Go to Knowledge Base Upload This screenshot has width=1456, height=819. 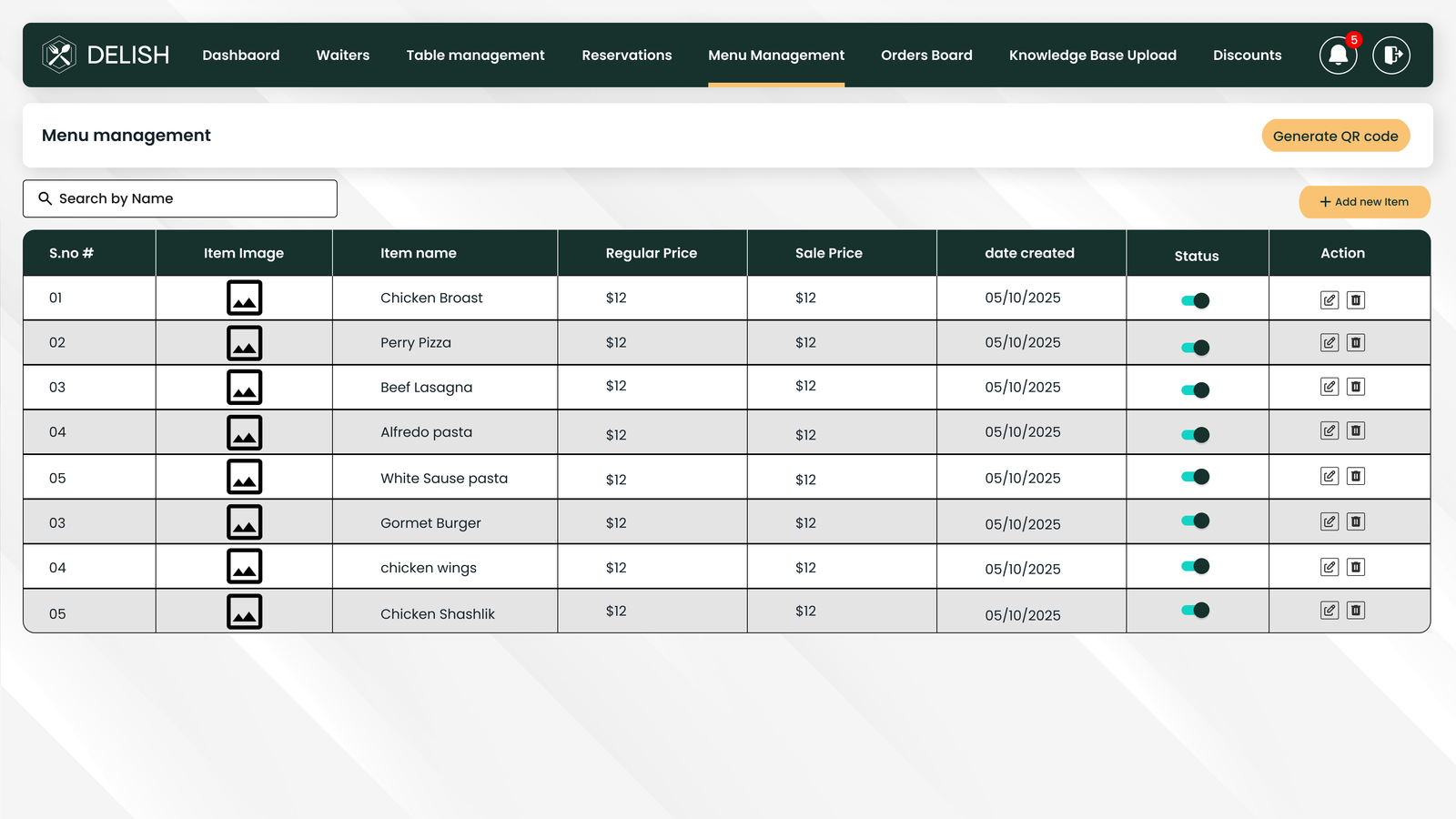(1093, 56)
